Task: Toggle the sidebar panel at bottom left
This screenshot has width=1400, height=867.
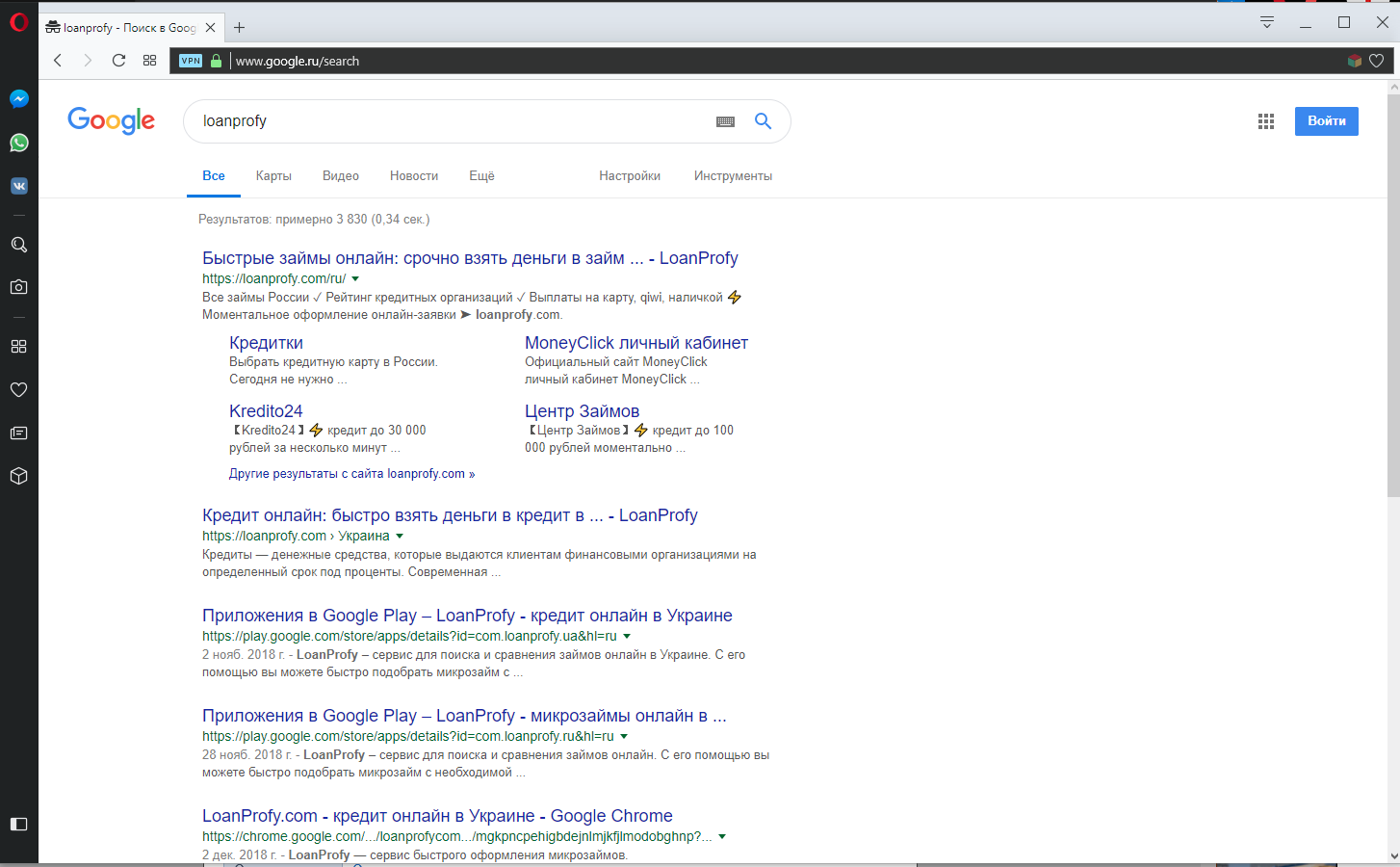Action: 18,824
